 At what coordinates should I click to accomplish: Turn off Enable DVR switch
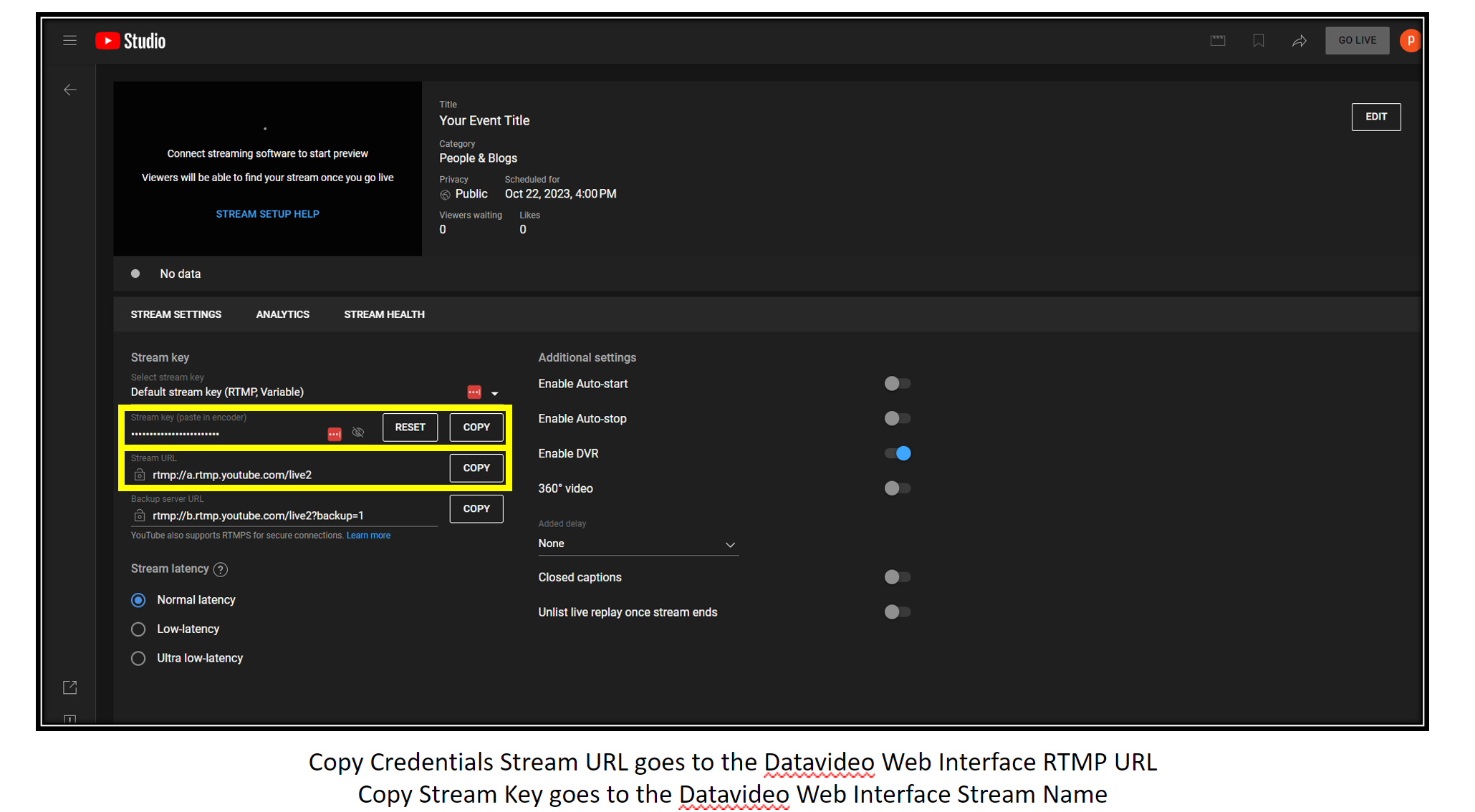coord(897,453)
